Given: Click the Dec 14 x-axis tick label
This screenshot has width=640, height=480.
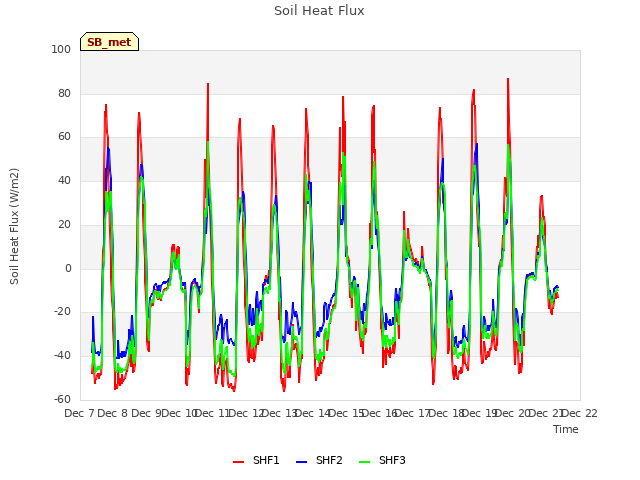Looking at the screenshot, I should (313, 413).
